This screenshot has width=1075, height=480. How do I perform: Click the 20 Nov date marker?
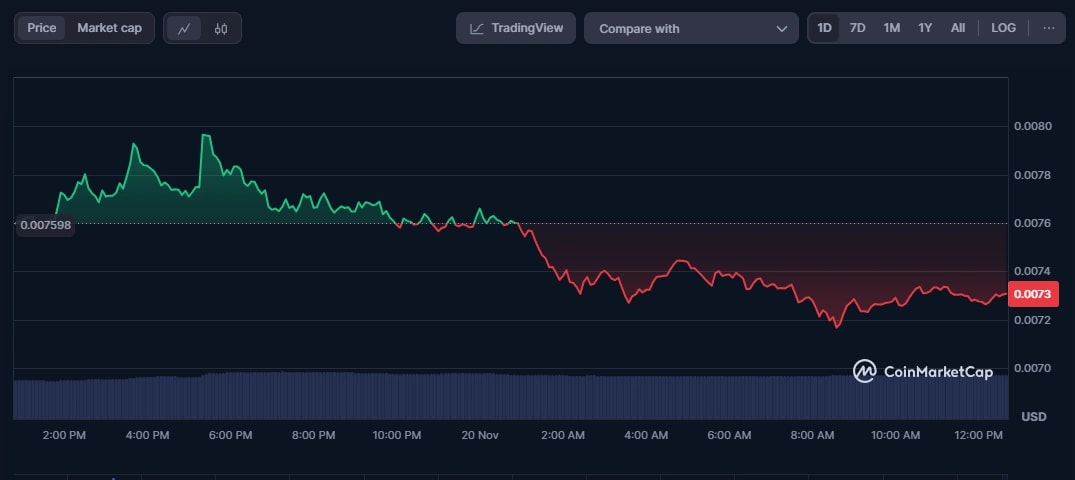[x=480, y=435]
